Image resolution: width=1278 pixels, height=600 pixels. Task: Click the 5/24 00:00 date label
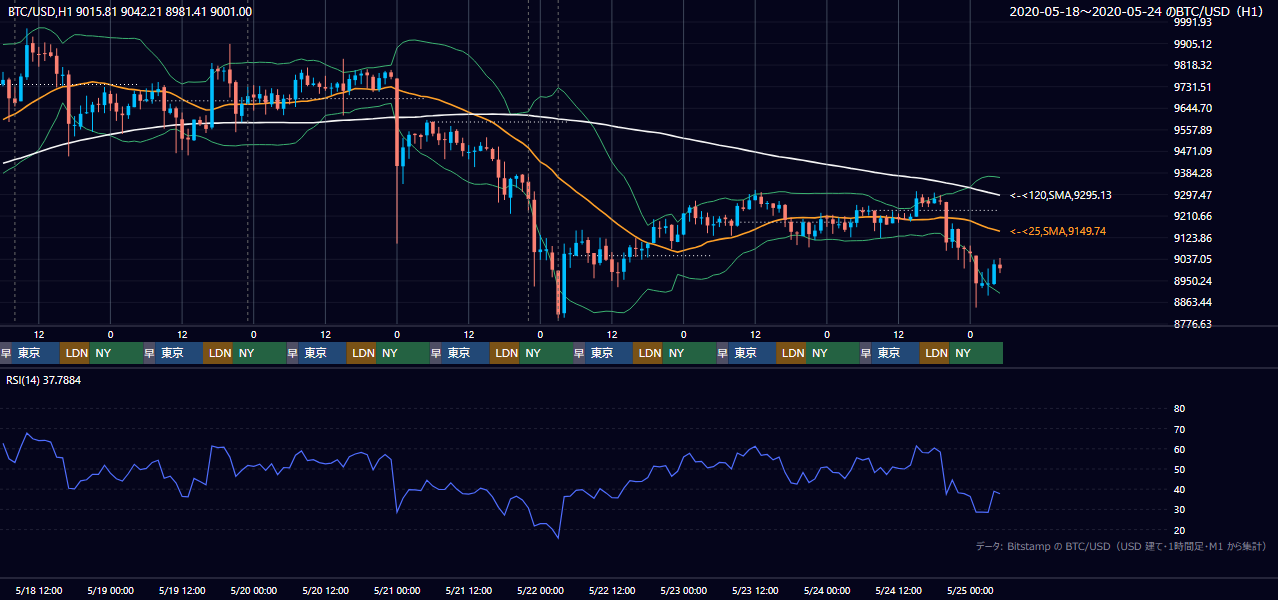[x=826, y=591]
